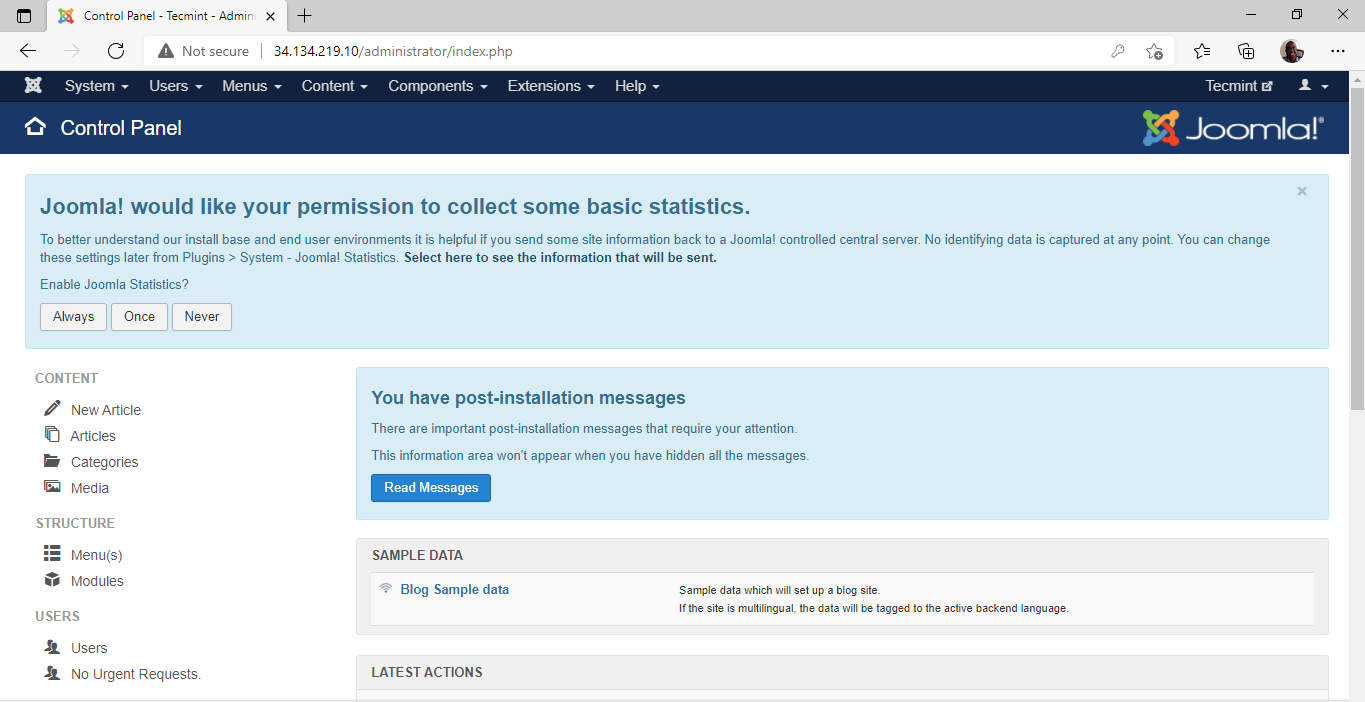
Task: Open the New Article link
Action: point(106,410)
